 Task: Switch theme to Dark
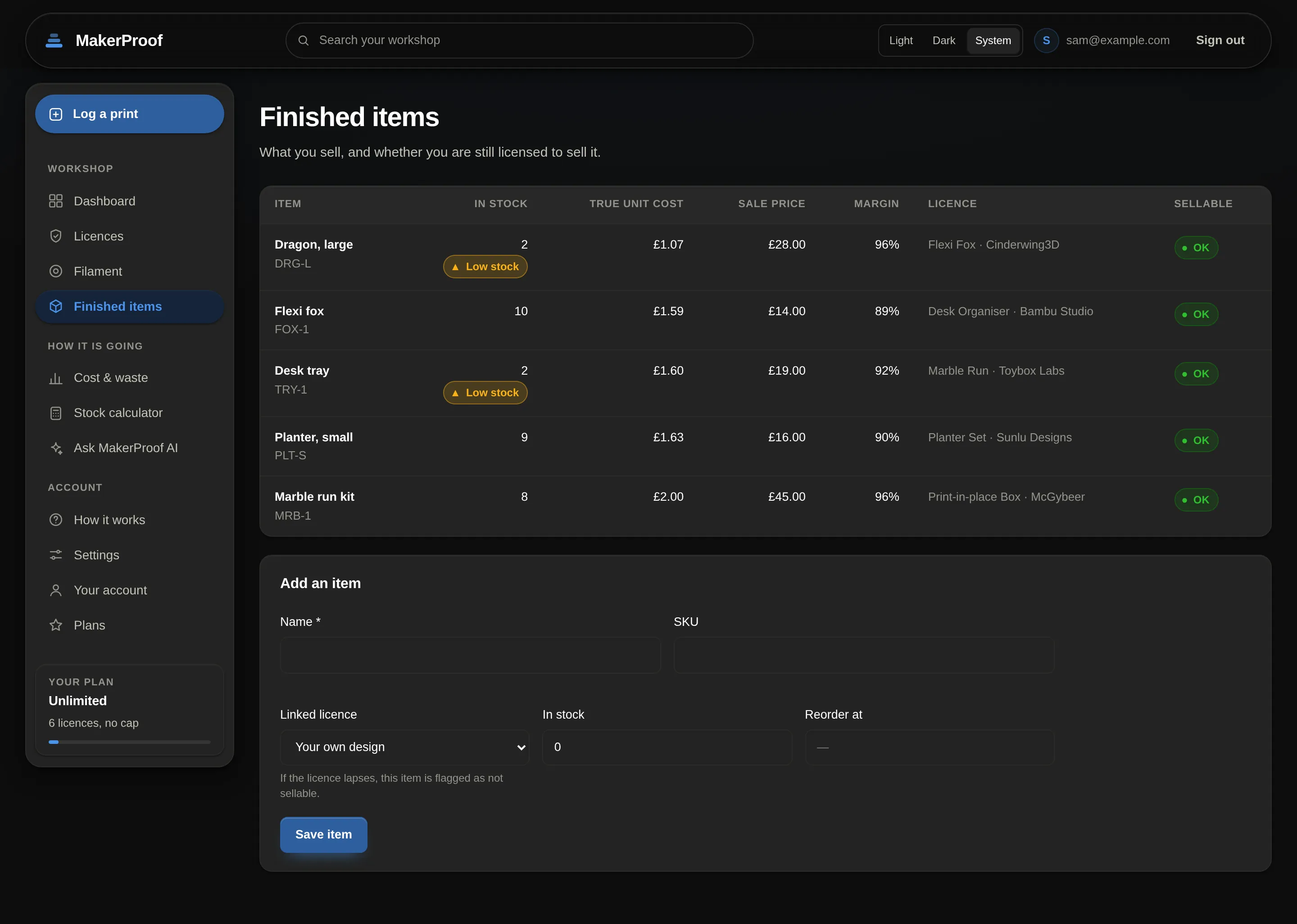(944, 41)
